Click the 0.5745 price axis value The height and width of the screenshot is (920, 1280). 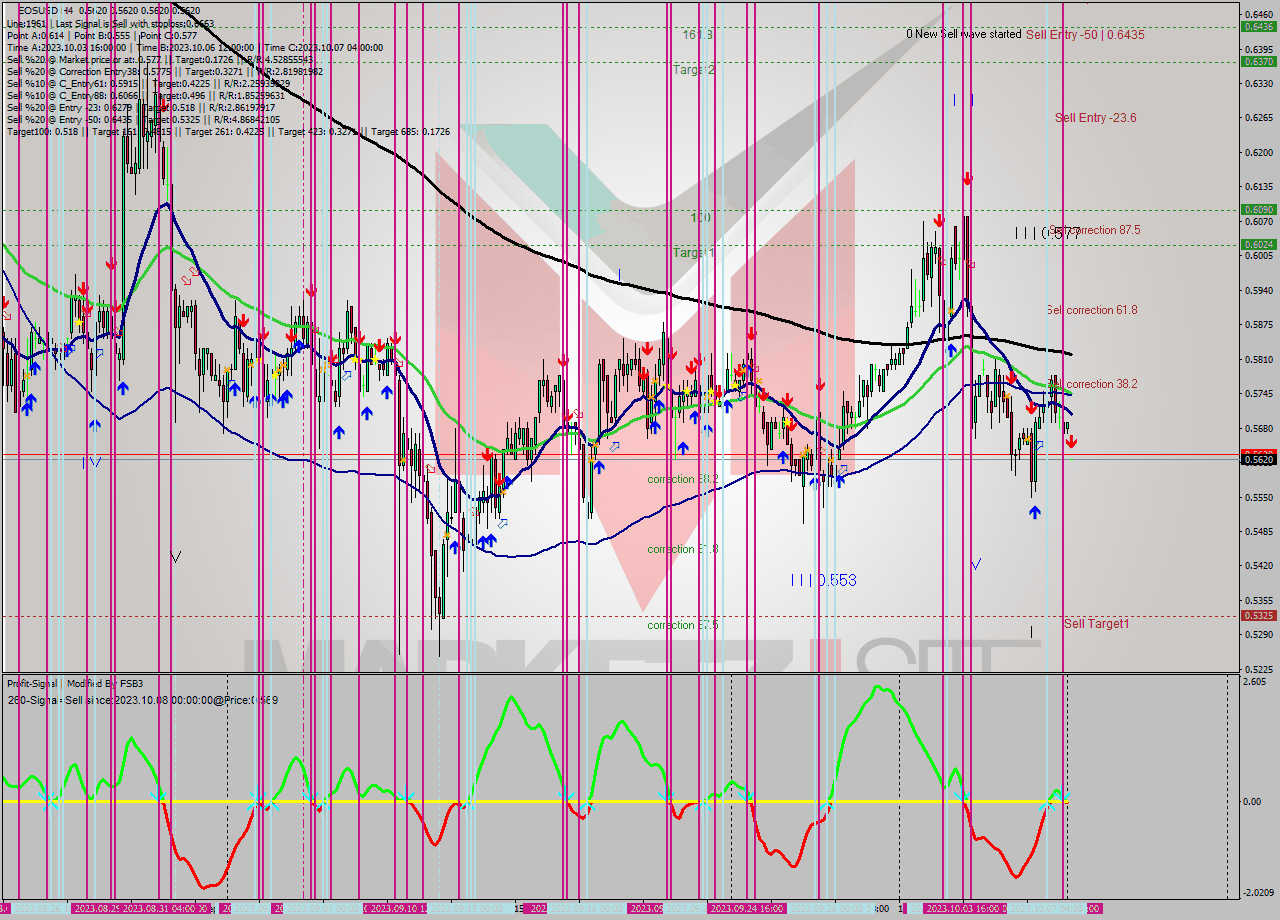tap(1258, 394)
